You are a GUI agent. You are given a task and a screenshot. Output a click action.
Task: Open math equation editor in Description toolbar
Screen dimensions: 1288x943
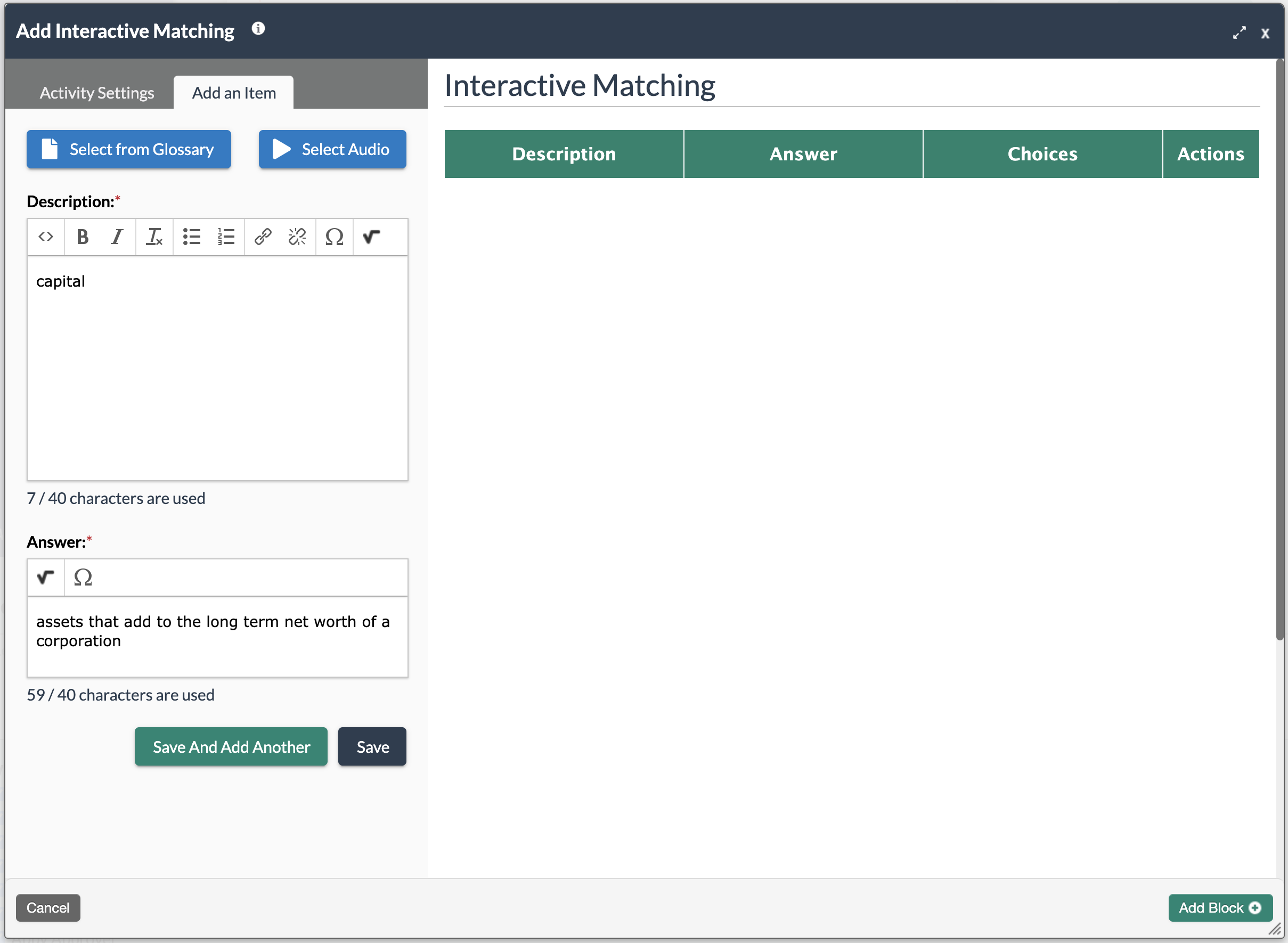[371, 237]
